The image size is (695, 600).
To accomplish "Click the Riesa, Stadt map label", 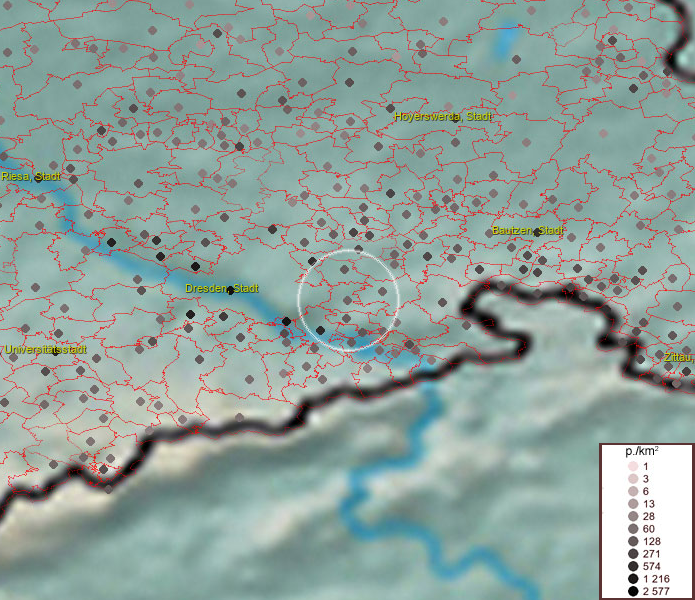I will coord(31,176).
